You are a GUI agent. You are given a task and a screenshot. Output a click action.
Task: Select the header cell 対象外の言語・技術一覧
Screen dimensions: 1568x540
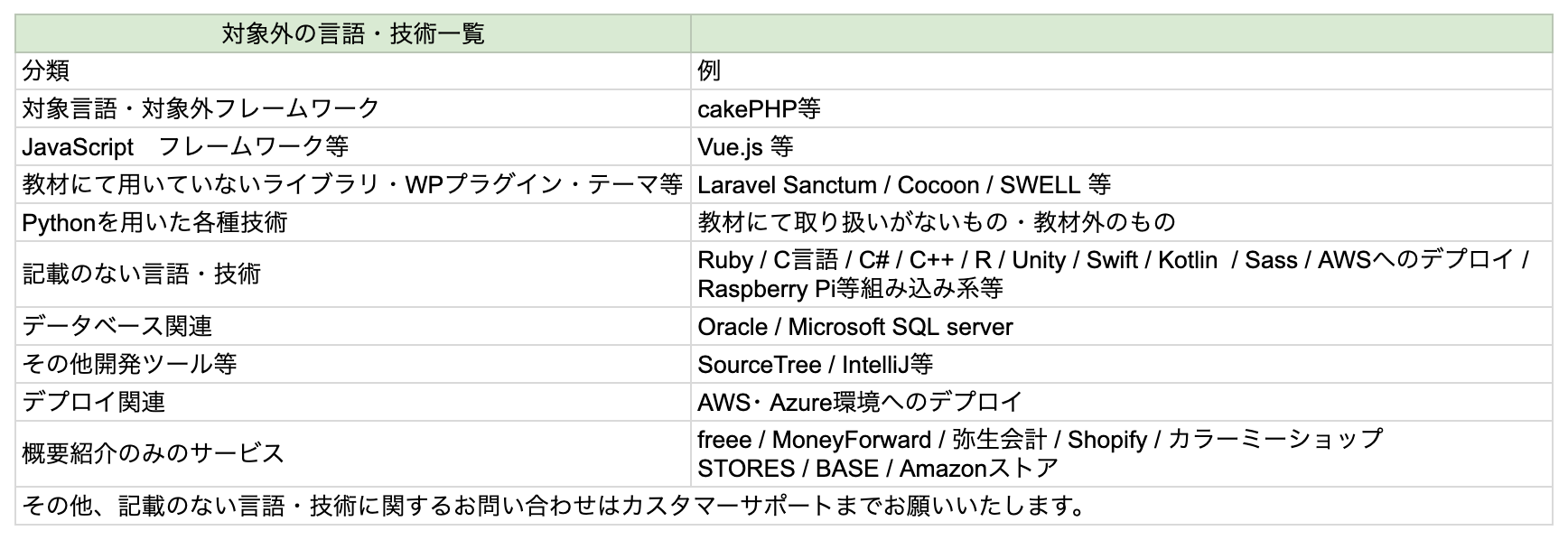353,34
